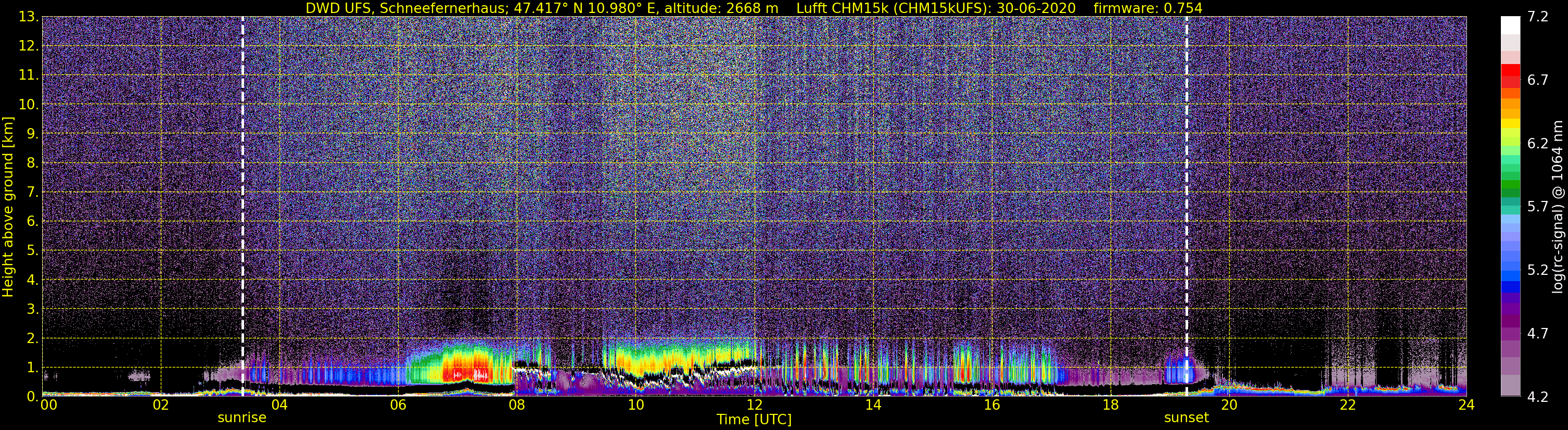Click the "16" time axis tick label

(x=991, y=405)
